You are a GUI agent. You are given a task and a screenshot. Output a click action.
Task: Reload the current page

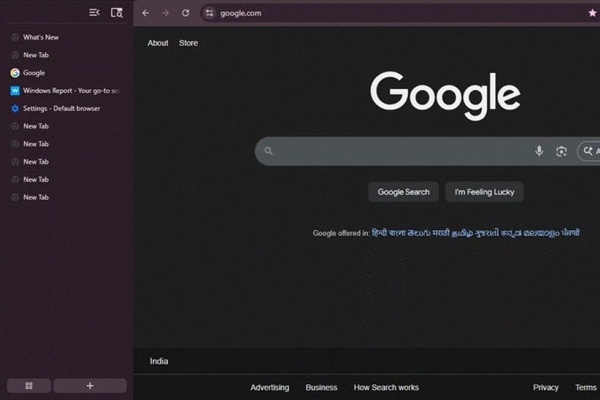(x=185, y=13)
